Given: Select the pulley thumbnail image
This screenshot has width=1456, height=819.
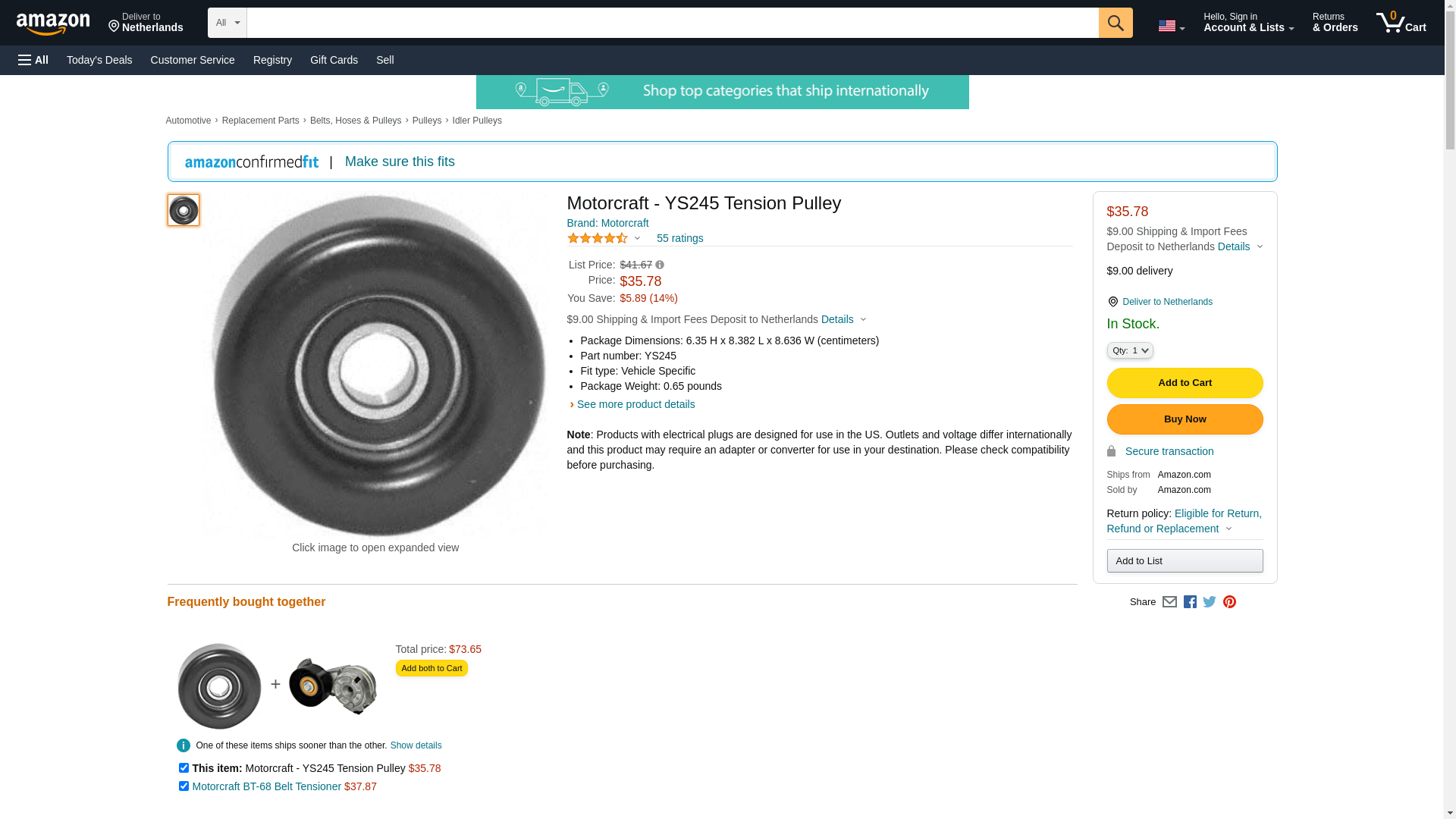Looking at the screenshot, I should coord(184,210).
